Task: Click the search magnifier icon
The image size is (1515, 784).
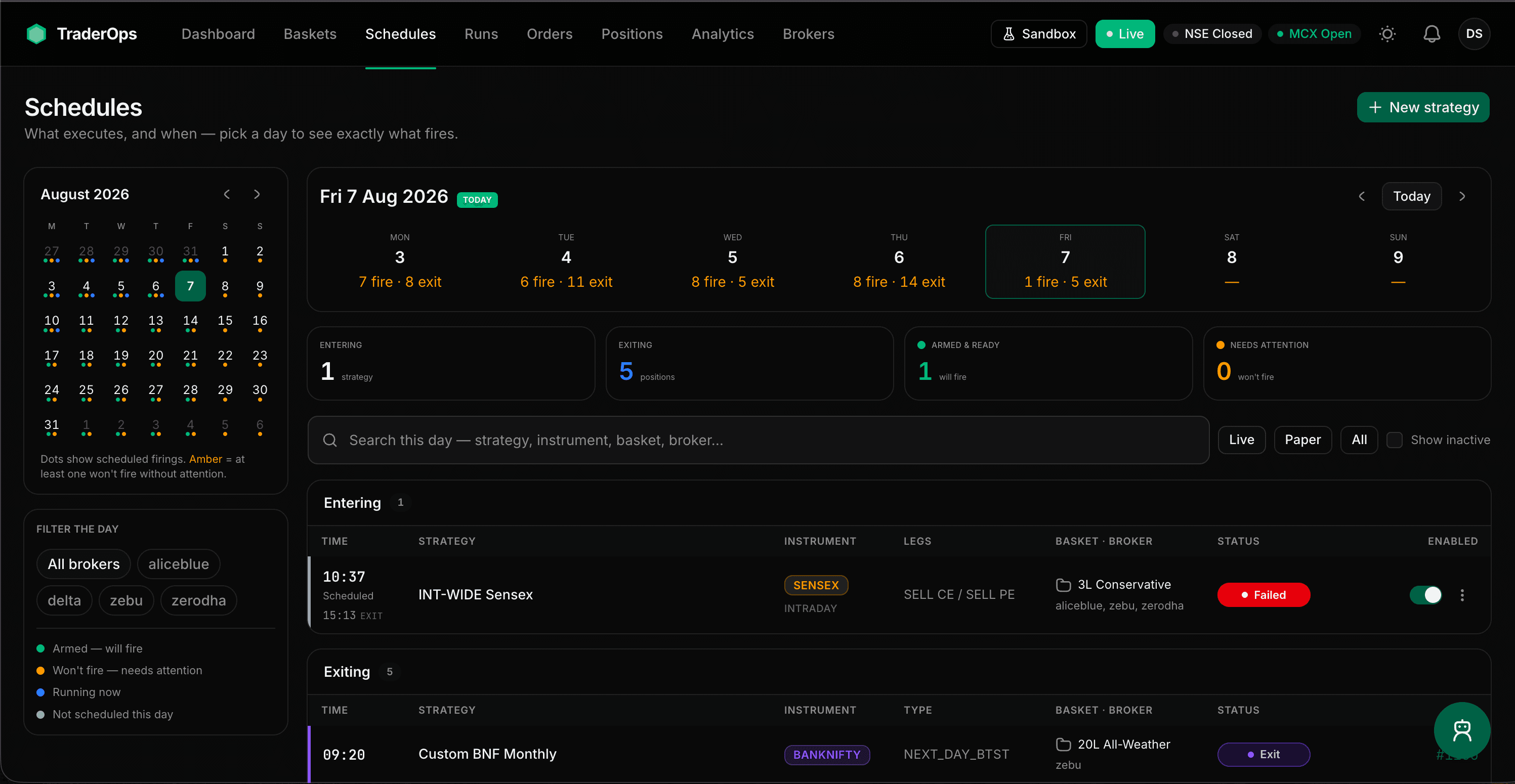Action: [330, 440]
